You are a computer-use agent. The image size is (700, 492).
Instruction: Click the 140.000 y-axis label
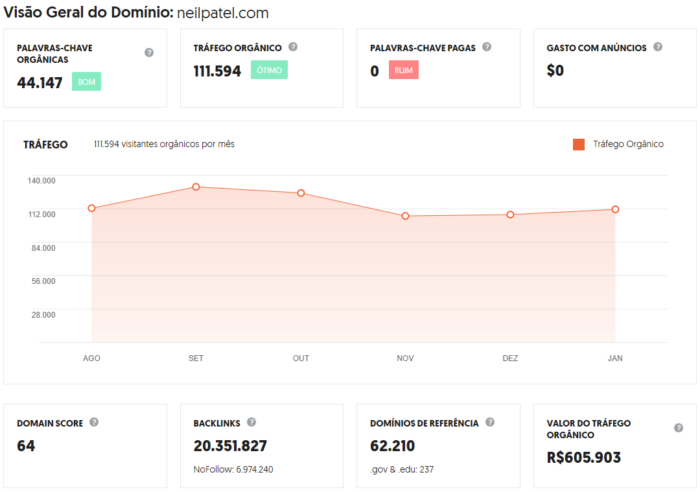point(42,180)
